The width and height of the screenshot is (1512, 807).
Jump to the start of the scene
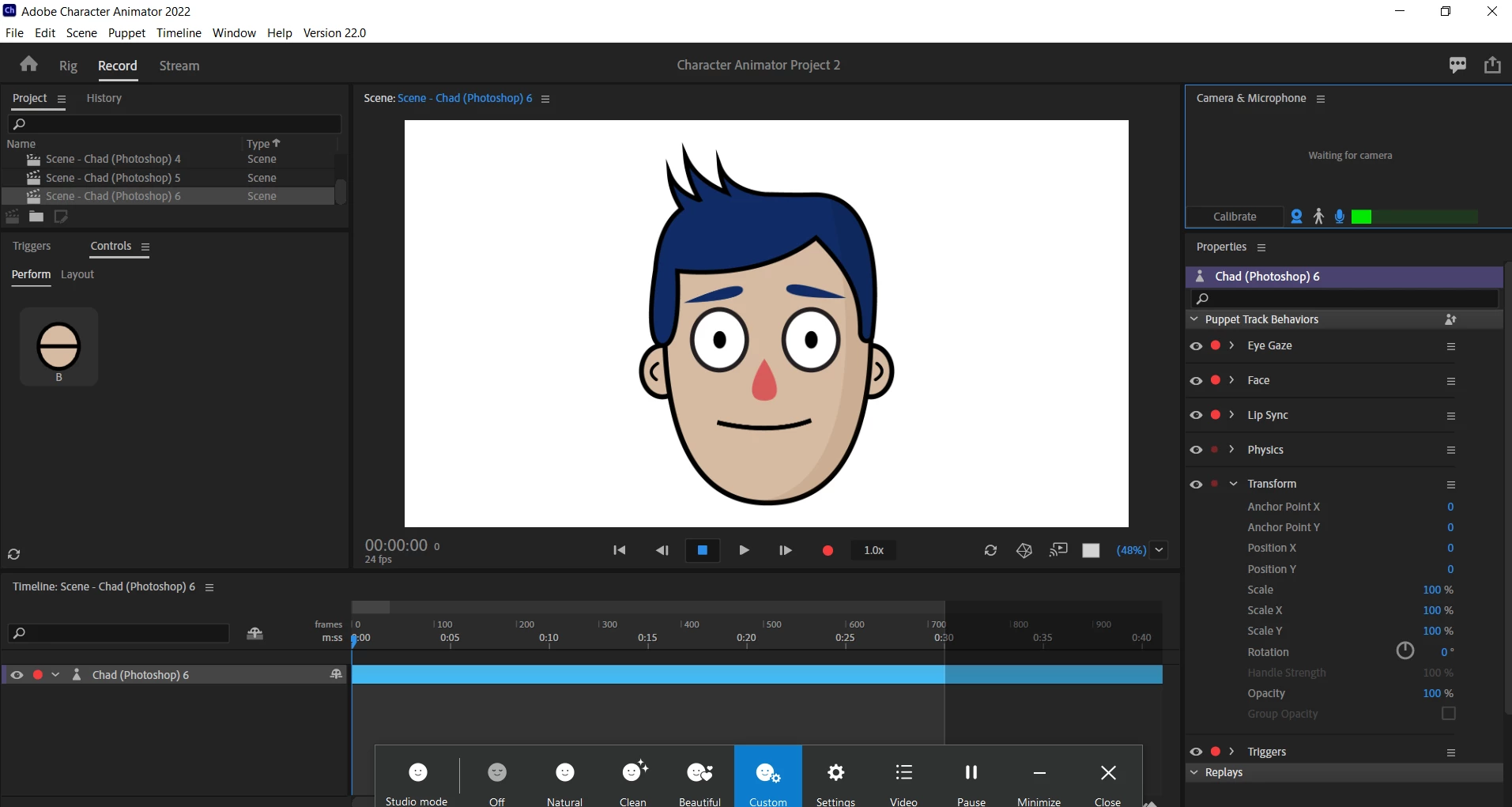(x=620, y=550)
